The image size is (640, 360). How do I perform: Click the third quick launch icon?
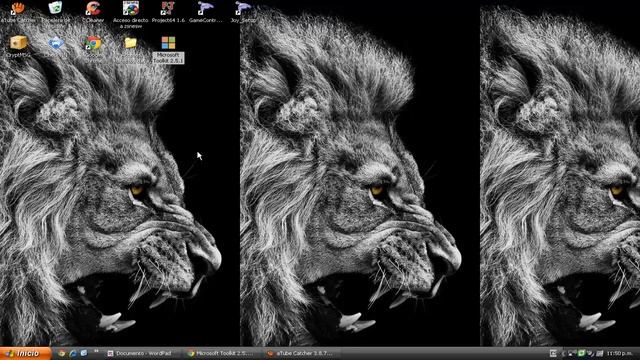tap(84, 353)
